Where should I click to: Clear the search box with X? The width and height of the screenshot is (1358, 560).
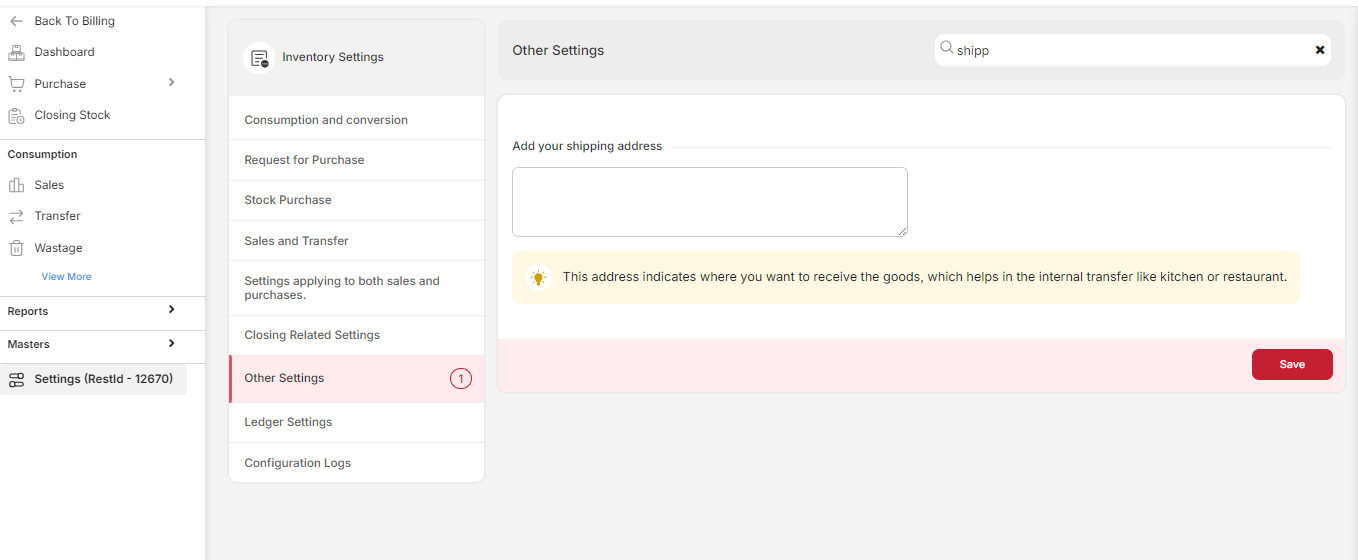point(1320,50)
